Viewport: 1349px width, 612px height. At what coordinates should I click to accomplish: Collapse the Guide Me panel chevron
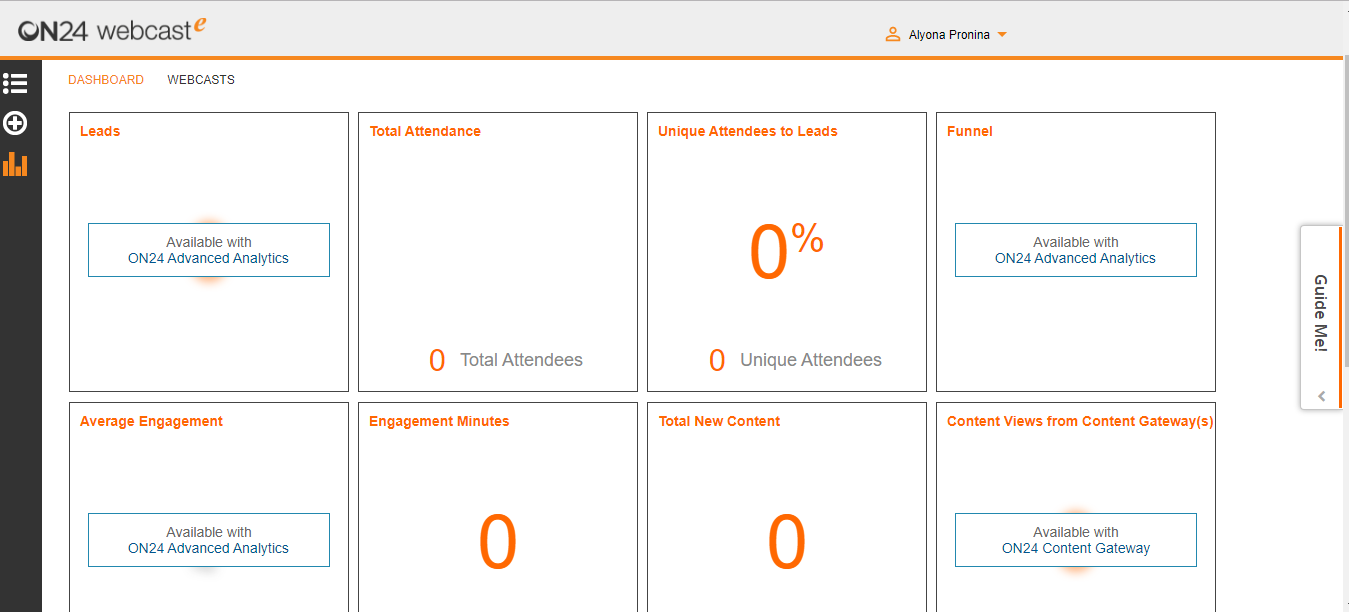point(1321,396)
